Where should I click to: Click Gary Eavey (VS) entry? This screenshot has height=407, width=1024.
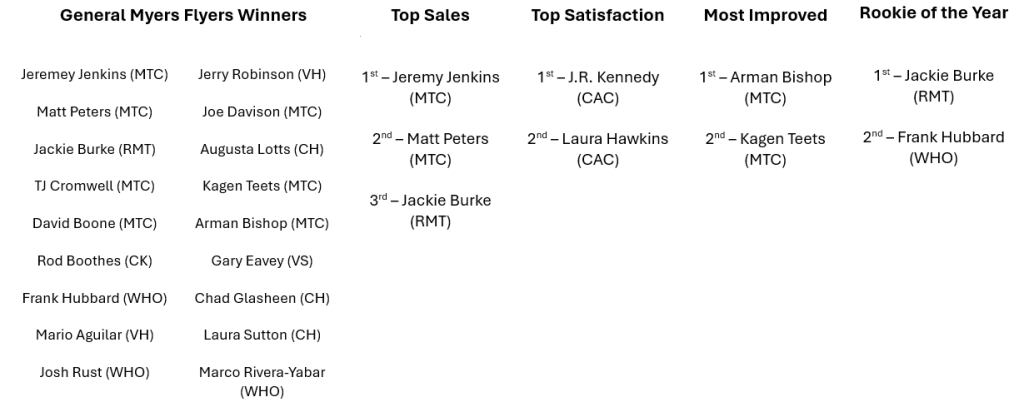point(262,261)
